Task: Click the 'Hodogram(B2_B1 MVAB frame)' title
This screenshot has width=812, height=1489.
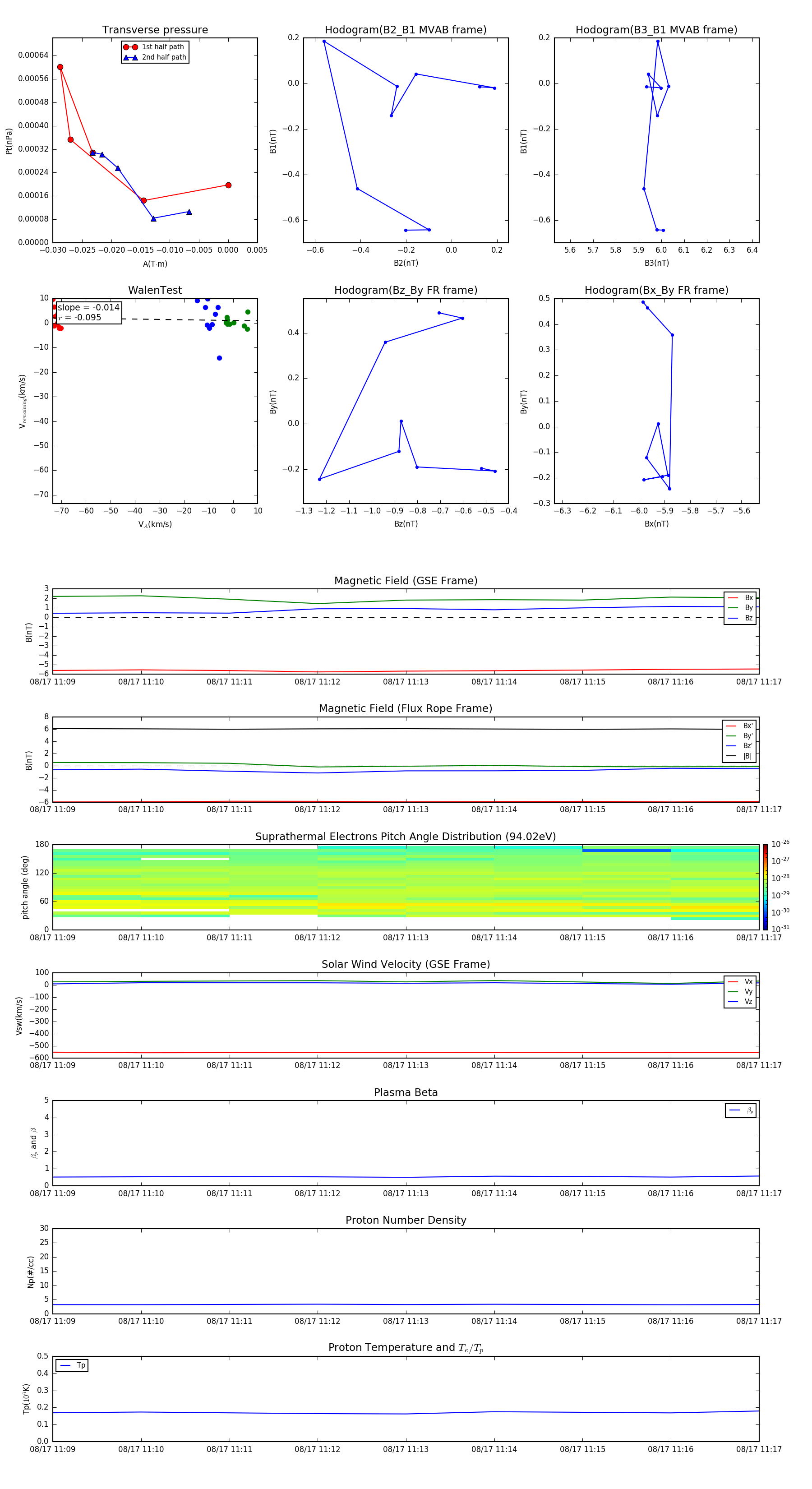Action: point(406,30)
